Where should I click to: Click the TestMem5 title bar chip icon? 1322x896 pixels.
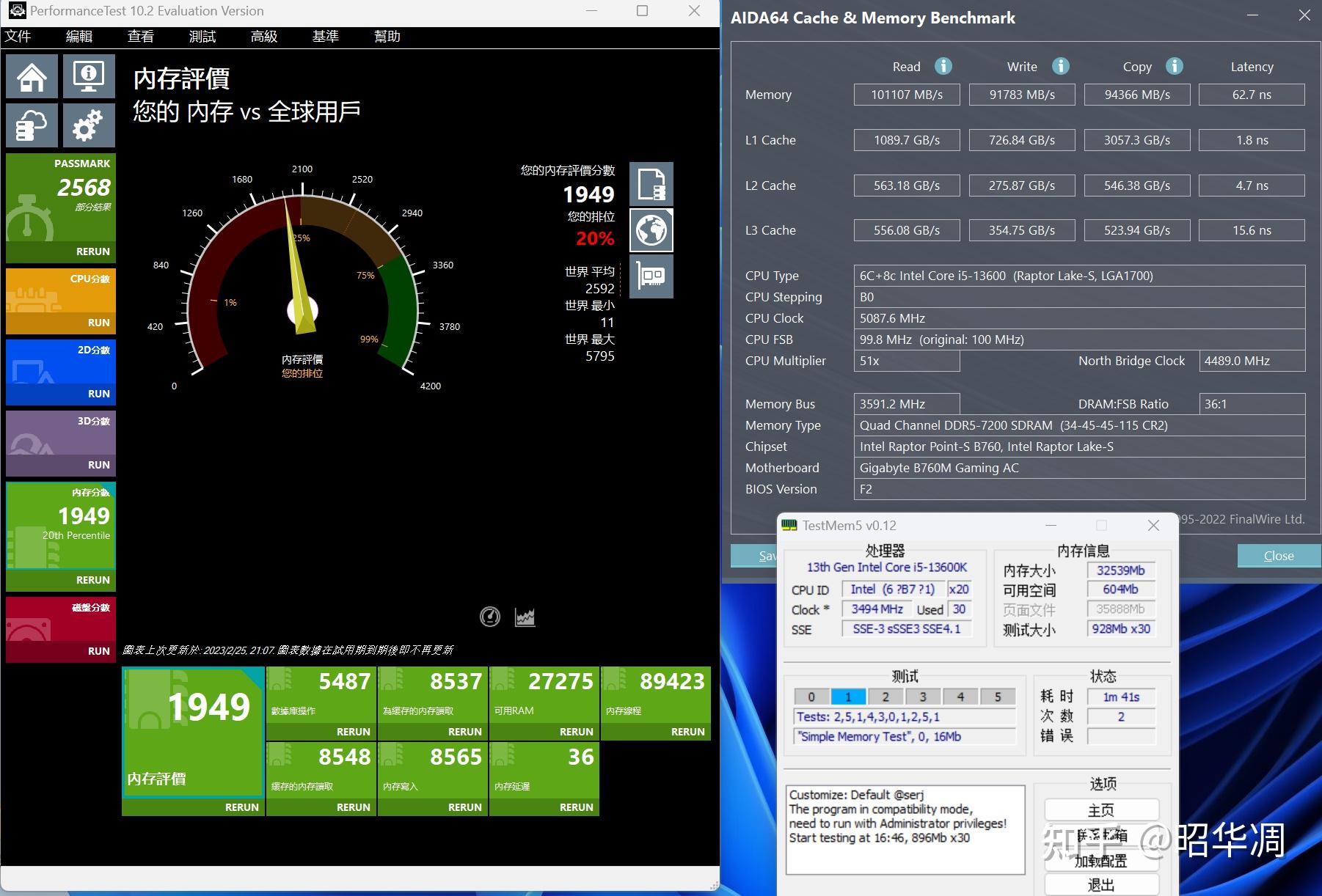[x=789, y=525]
